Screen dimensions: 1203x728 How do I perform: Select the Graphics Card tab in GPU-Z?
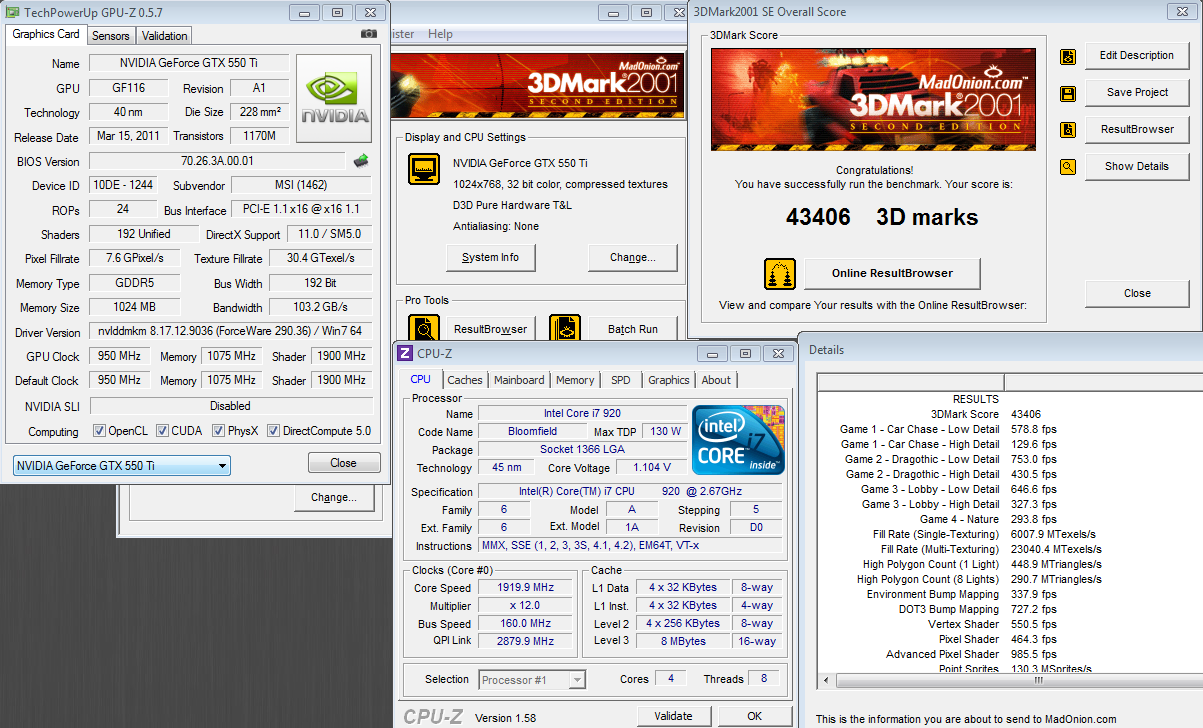click(46, 34)
